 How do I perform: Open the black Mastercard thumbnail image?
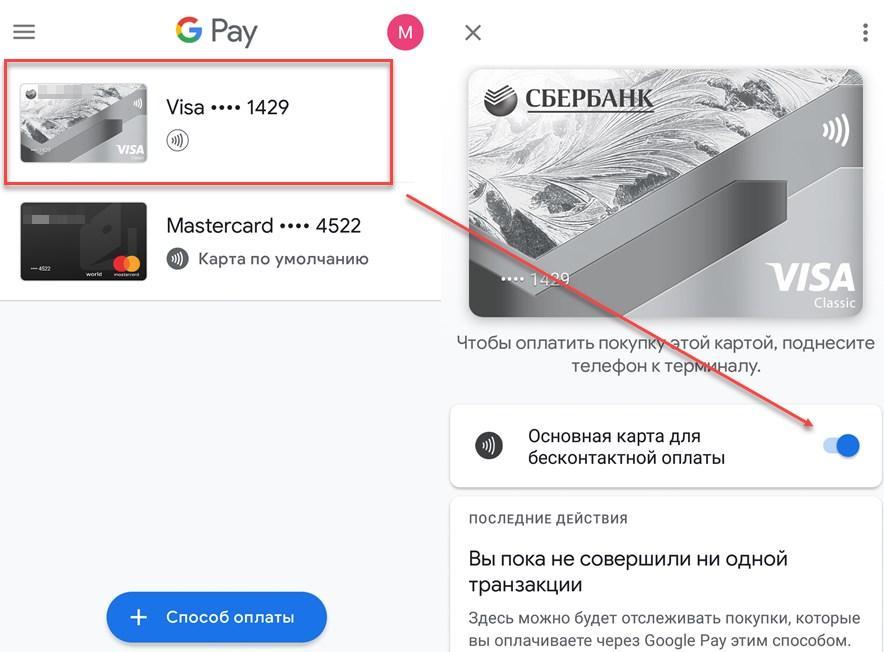tap(83, 241)
